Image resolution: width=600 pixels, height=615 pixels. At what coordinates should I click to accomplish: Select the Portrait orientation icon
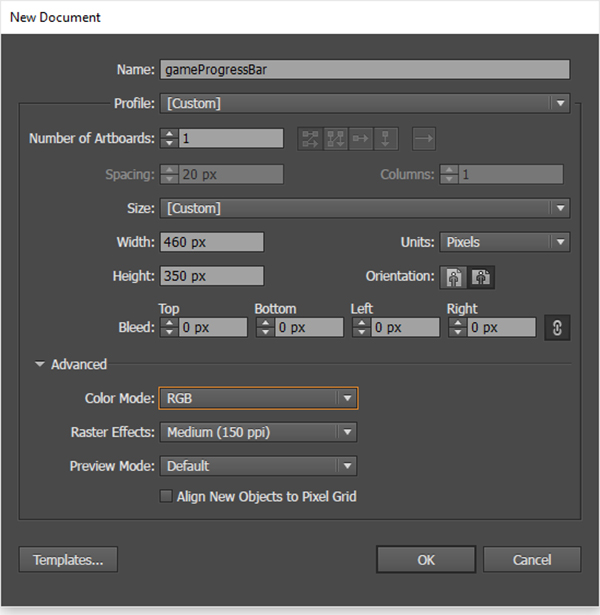coord(454,277)
